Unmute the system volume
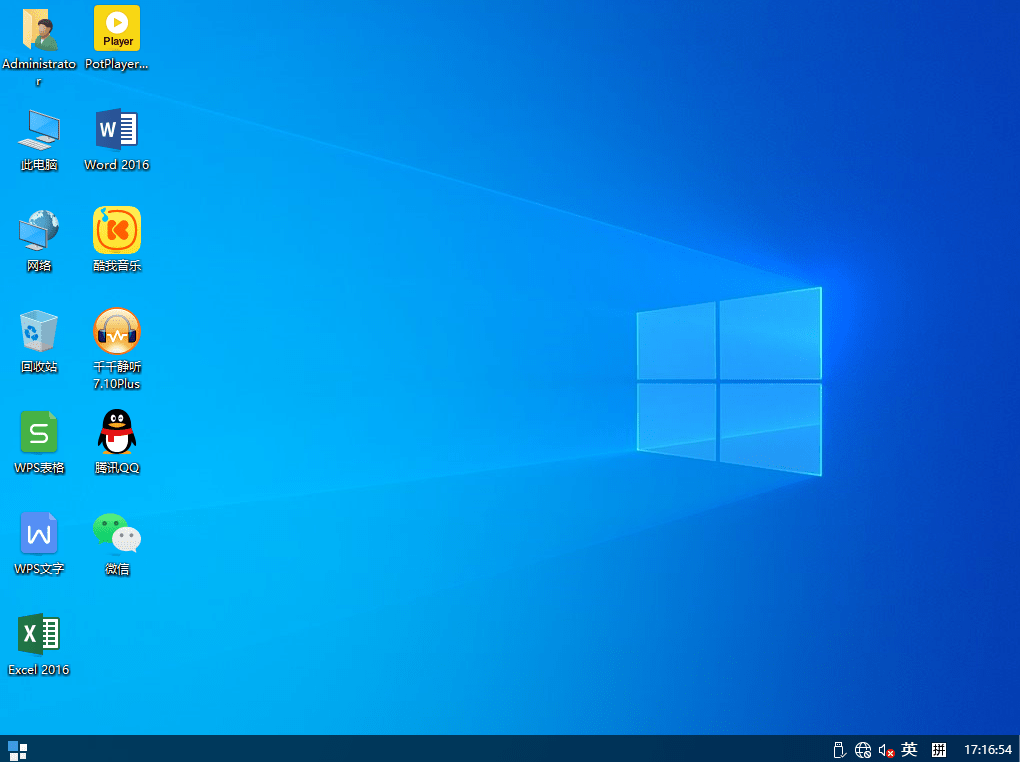 pyautogui.click(x=885, y=749)
